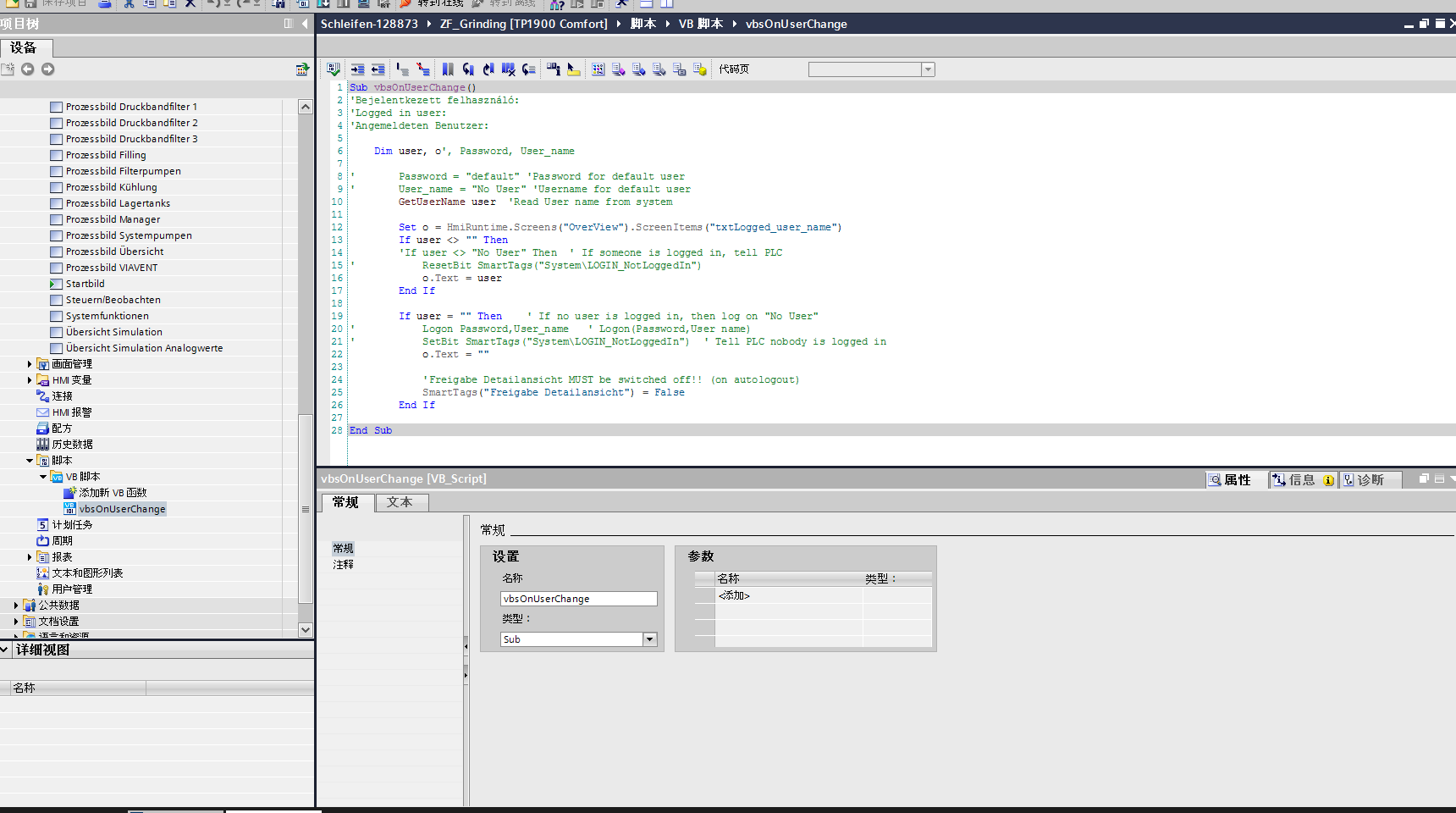Screen dimensions: 1456x813
Task: Collapse the 脚本 folder
Action: click(x=30, y=461)
